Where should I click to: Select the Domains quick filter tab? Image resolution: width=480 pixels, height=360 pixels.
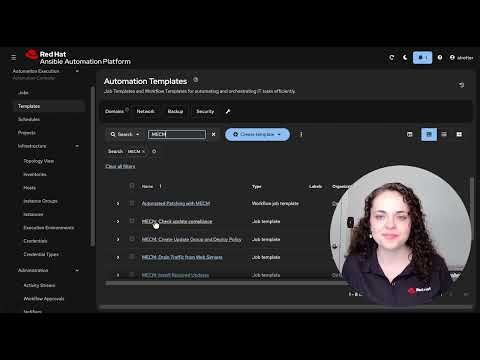point(114,111)
